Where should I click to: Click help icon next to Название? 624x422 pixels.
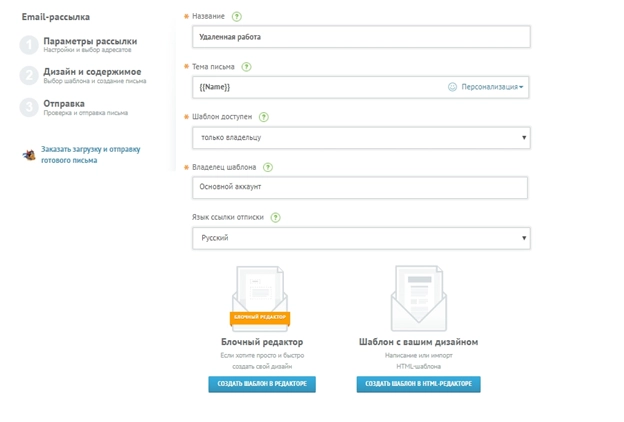pyautogui.click(x=236, y=17)
